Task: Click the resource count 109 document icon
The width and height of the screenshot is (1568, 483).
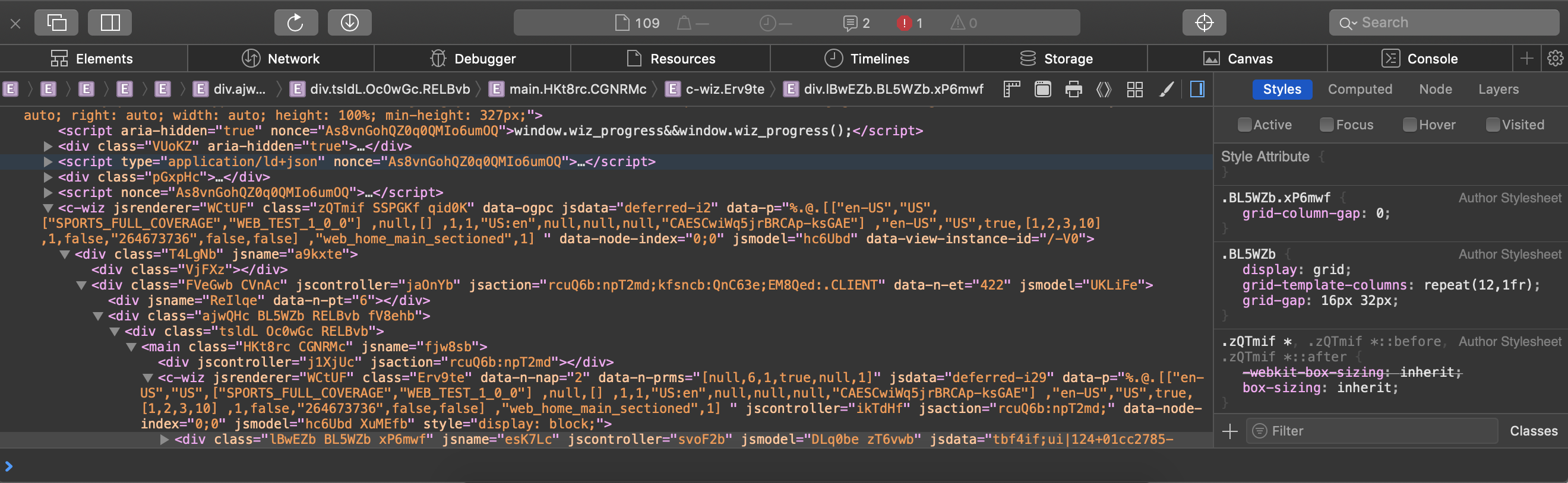Action: click(637, 23)
